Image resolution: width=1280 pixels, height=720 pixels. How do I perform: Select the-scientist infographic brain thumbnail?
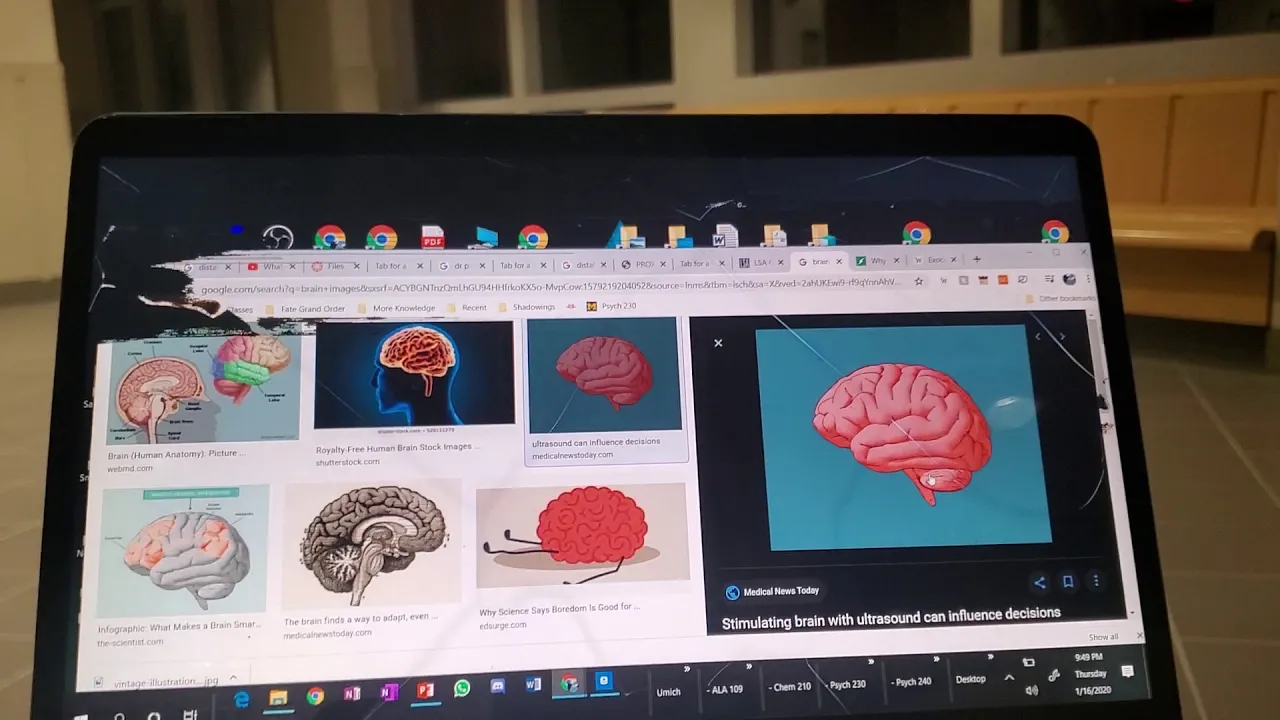click(183, 550)
